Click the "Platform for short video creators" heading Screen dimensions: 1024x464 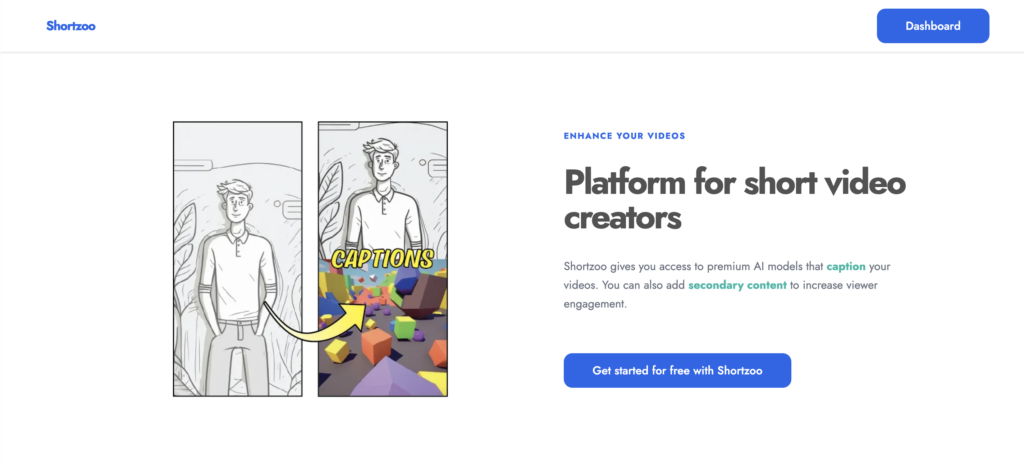pyautogui.click(x=734, y=199)
